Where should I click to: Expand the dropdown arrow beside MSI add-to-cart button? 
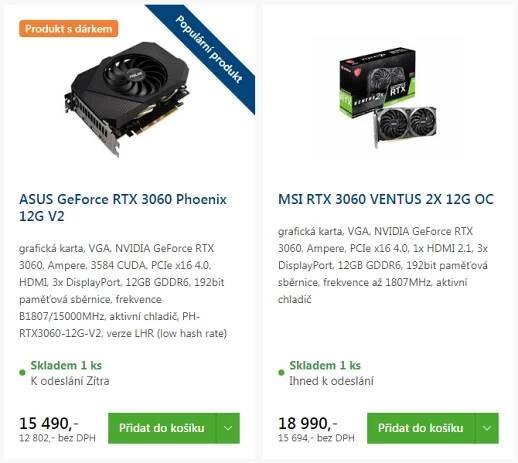point(487,428)
